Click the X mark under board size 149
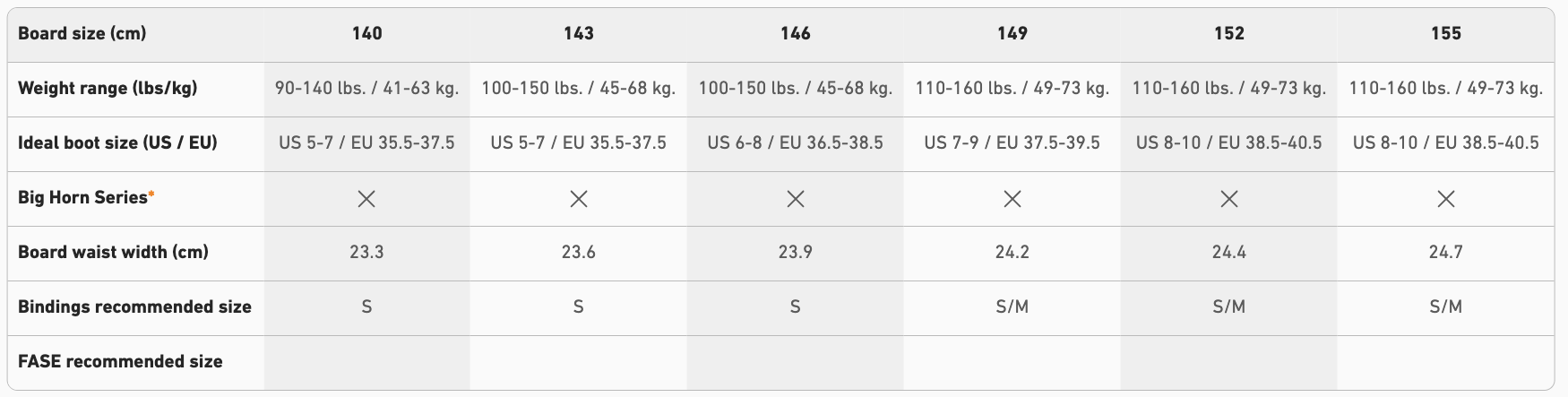The width and height of the screenshot is (1568, 397). click(1012, 198)
